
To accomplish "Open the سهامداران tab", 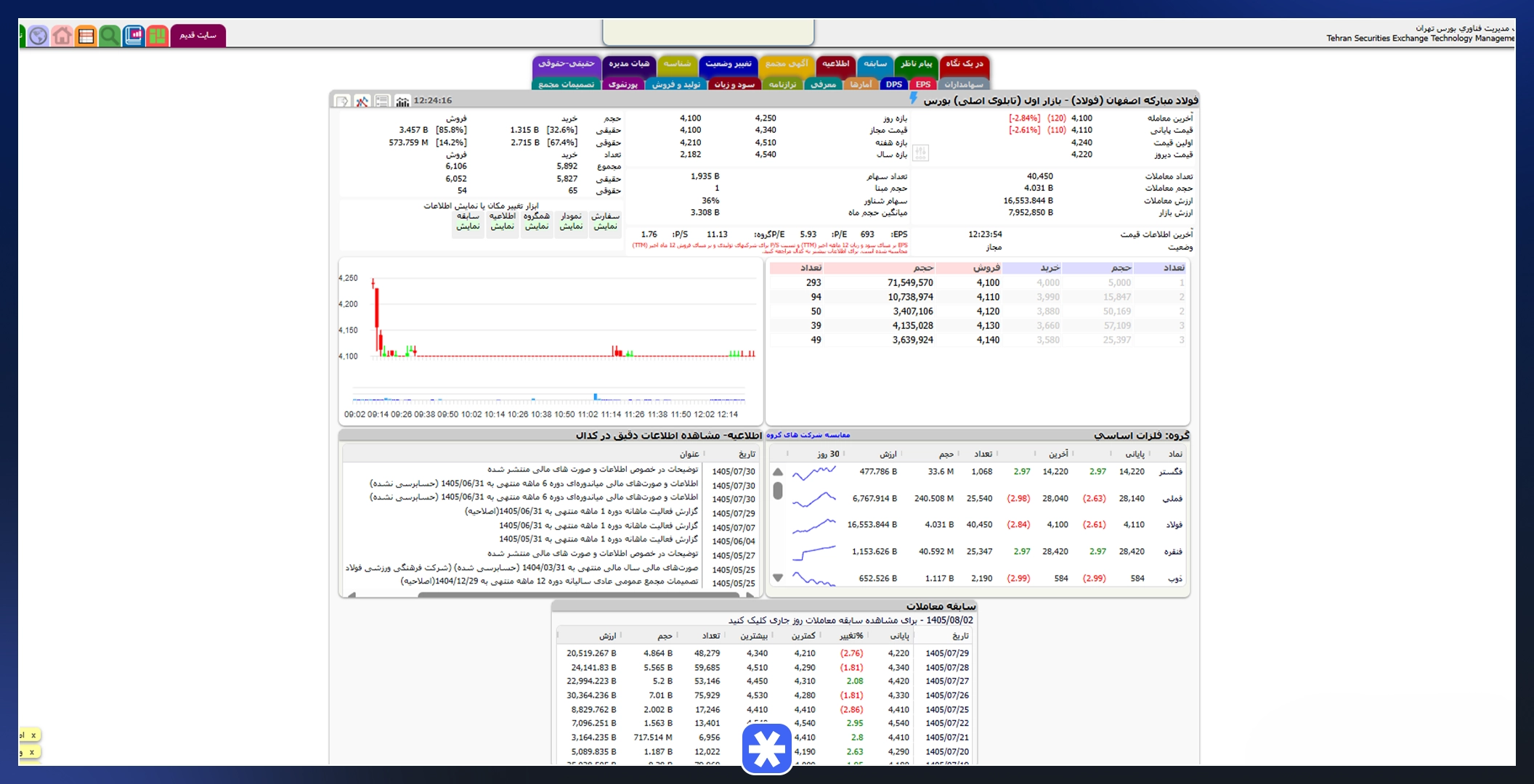I will [964, 85].
